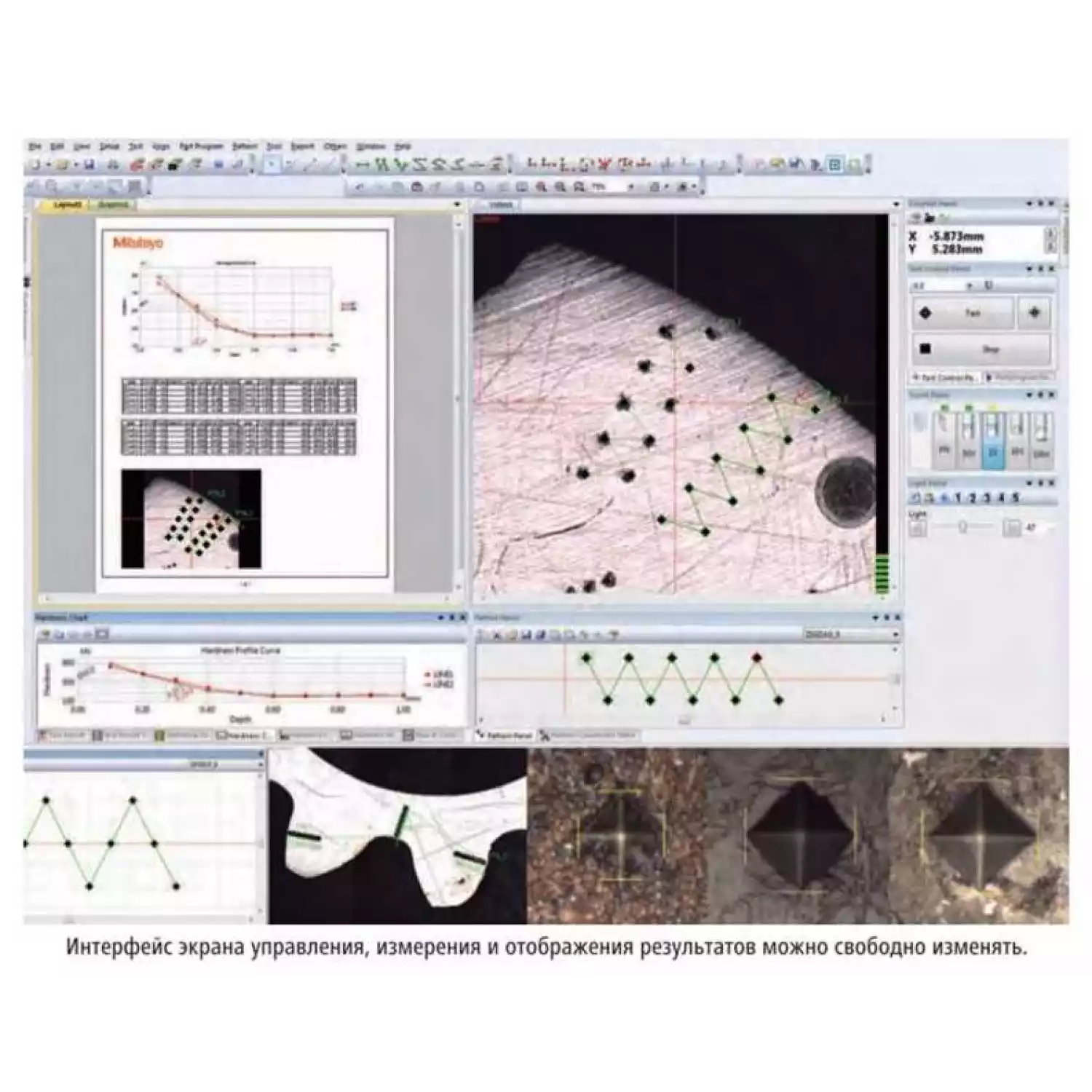Click the diamond indent icon beside the Test button
Image resolution: width=1092 pixels, height=1092 pixels.
(1034, 313)
